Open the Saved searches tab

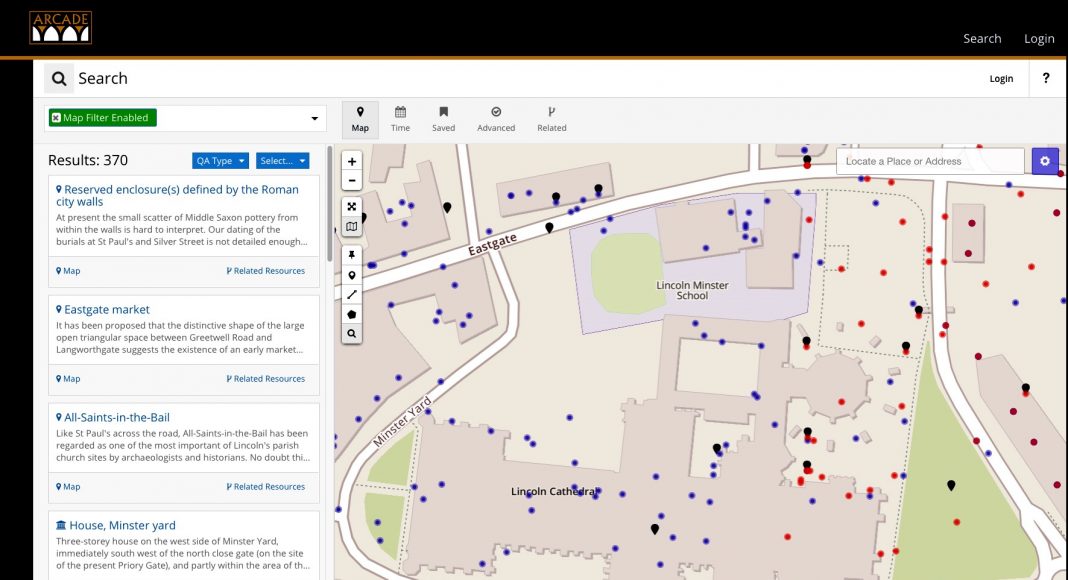[443, 118]
